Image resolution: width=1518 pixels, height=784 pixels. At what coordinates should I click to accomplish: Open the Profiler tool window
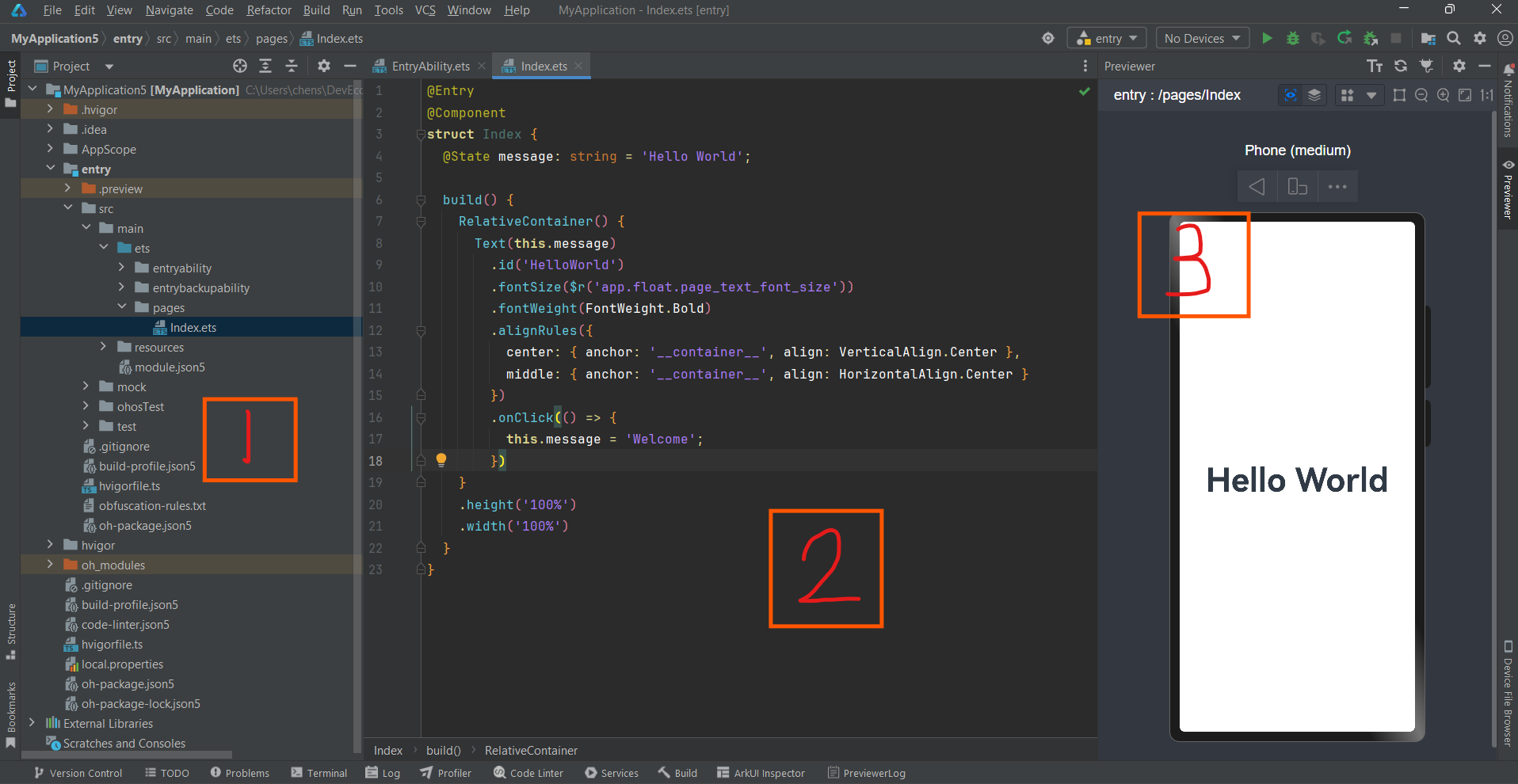(445, 773)
